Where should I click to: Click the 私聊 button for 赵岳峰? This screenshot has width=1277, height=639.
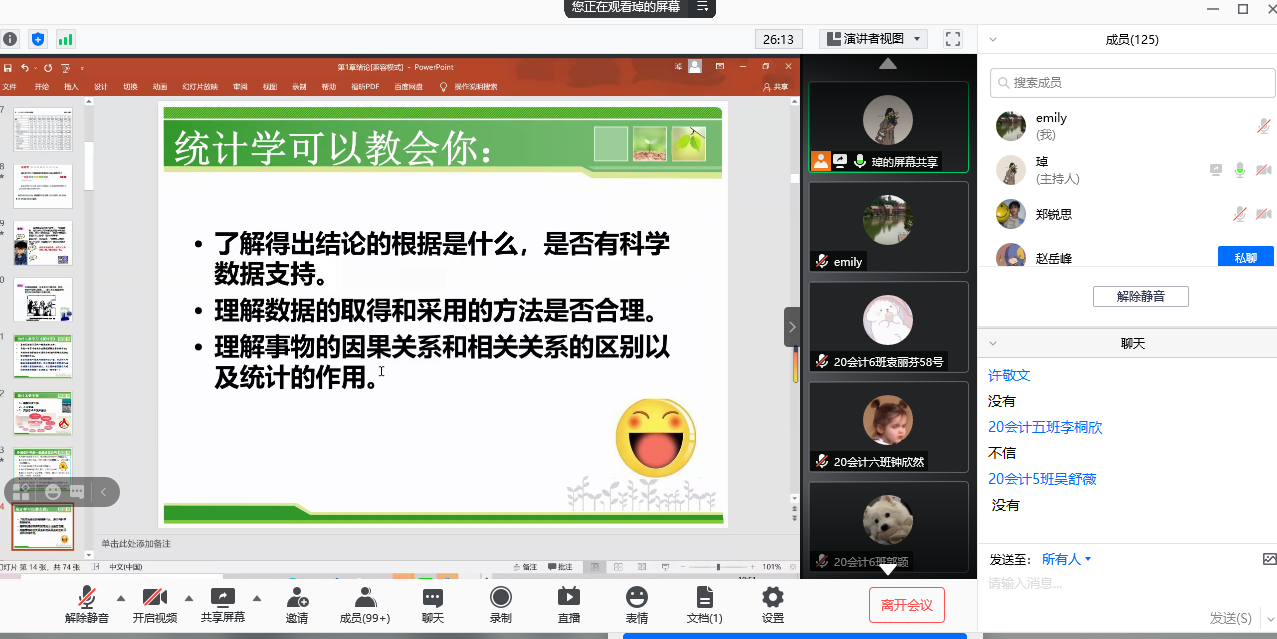pyautogui.click(x=1245, y=257)
